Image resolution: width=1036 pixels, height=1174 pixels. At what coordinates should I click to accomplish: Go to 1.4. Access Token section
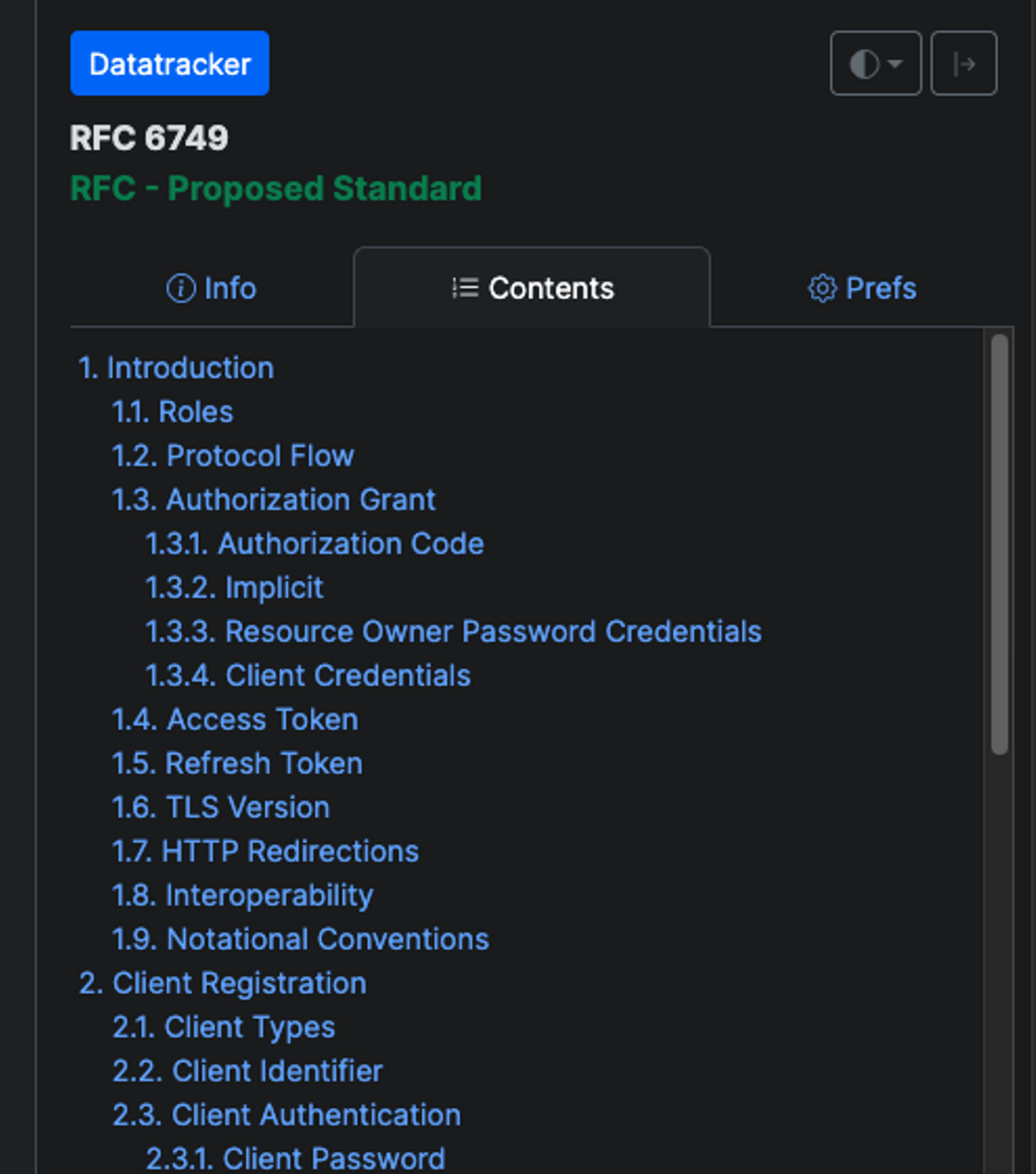[235, 719]
